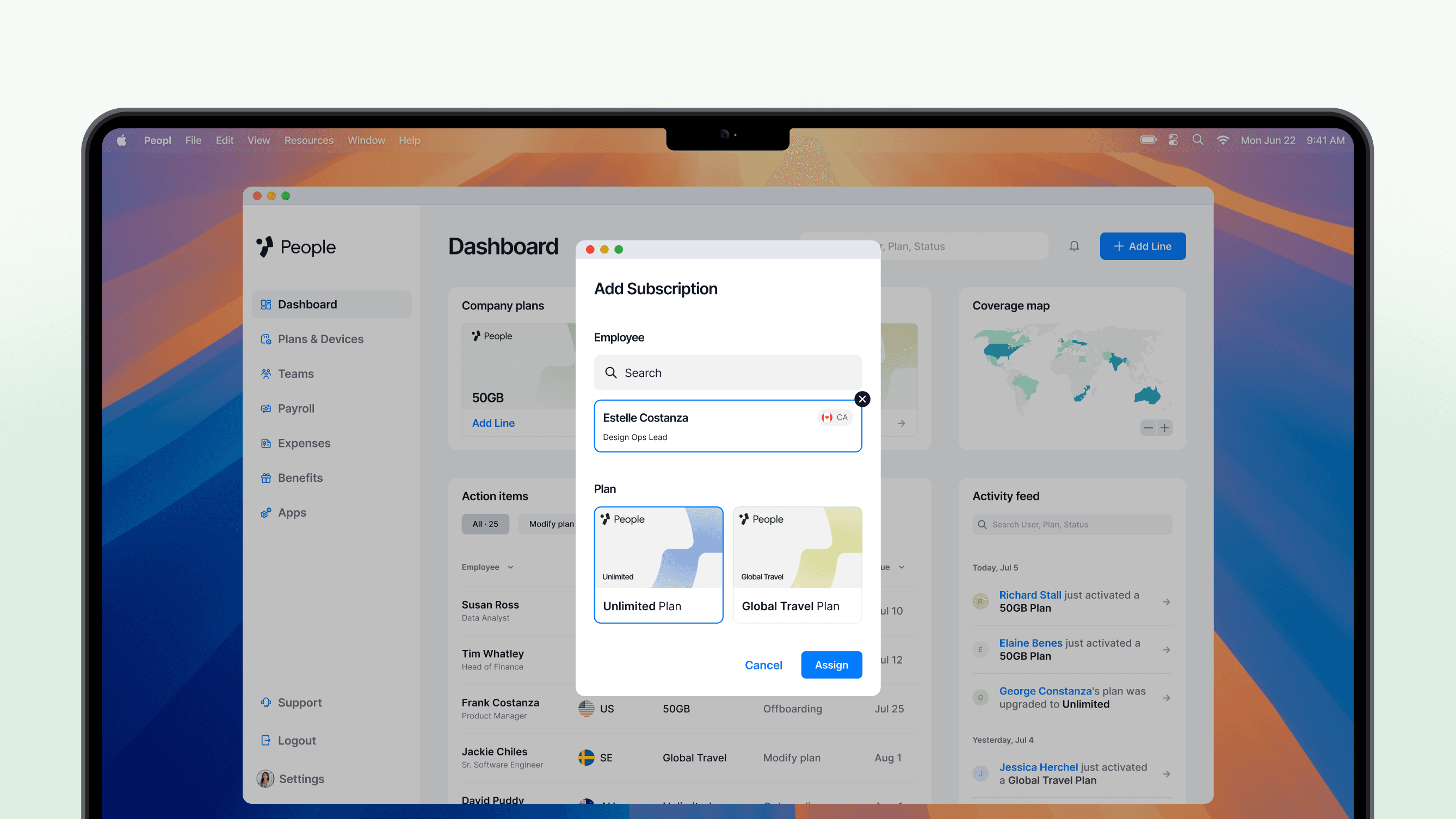Image resolution: width=1456 pixels, height=819 pixels.
Task: Expand the Employee column sort chevron
Action: [x=510, y=567]
